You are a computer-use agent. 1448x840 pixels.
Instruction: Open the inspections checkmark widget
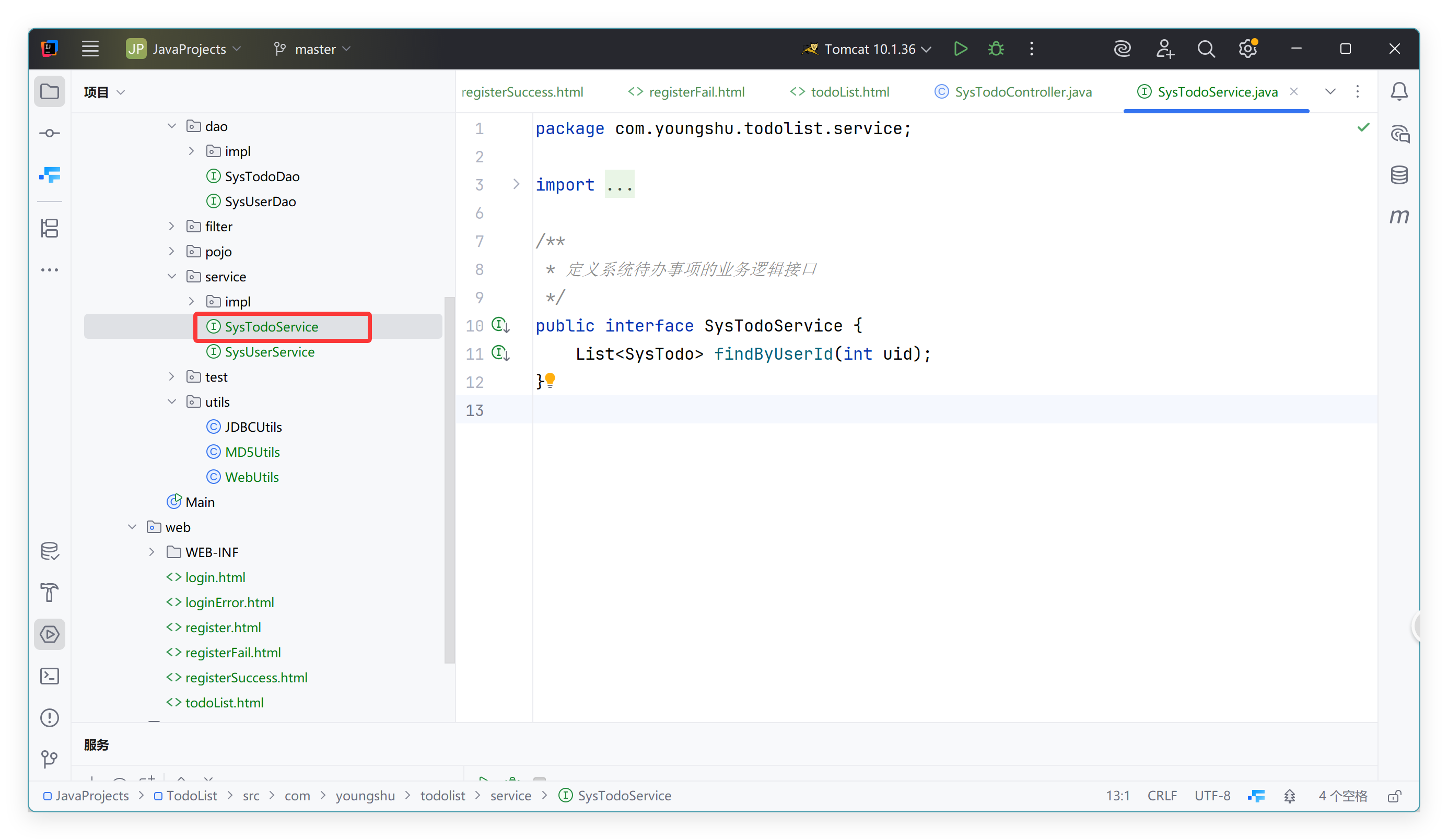(x=1363, y=127)
